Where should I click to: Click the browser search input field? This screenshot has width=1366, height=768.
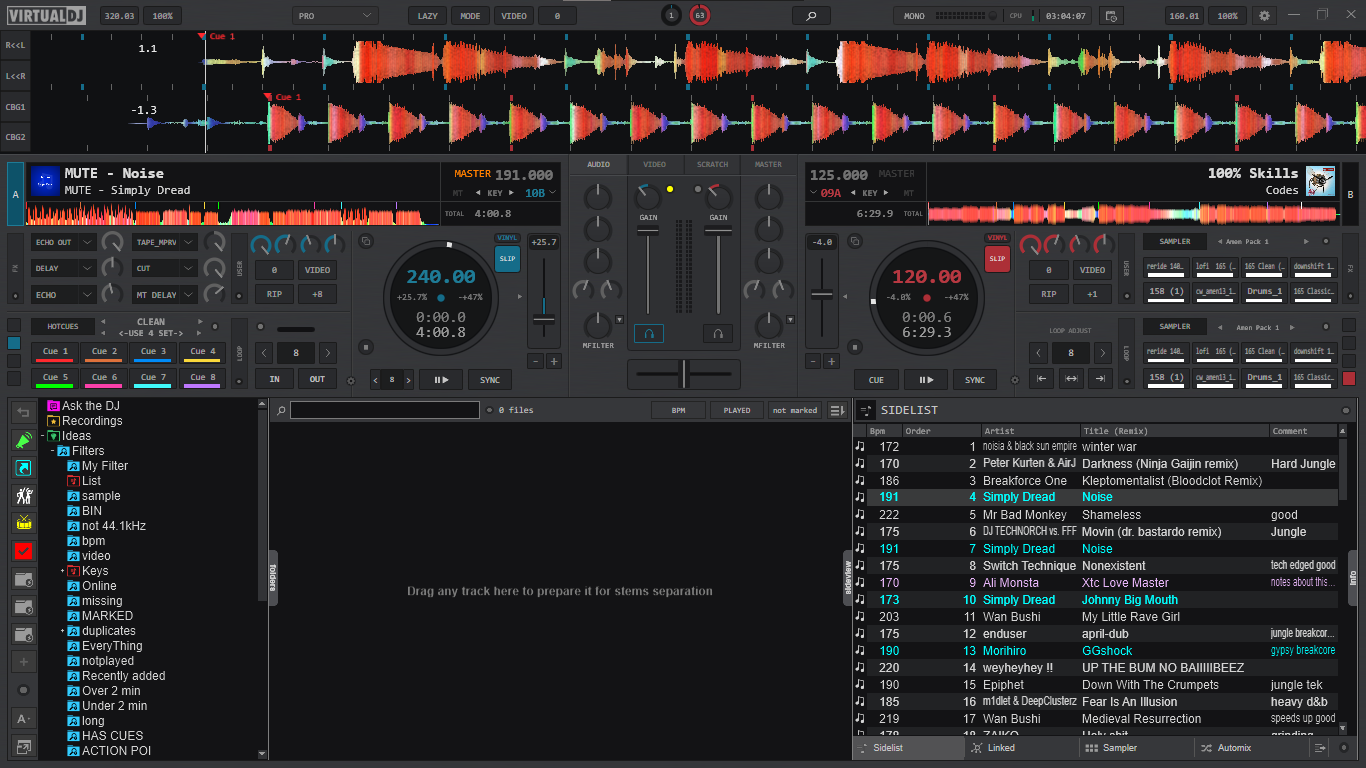(384, 410)
